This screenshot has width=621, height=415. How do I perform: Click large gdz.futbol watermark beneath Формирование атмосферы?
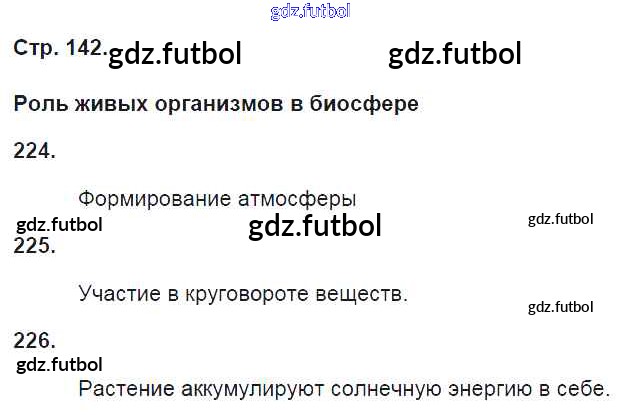click(314, 226)
